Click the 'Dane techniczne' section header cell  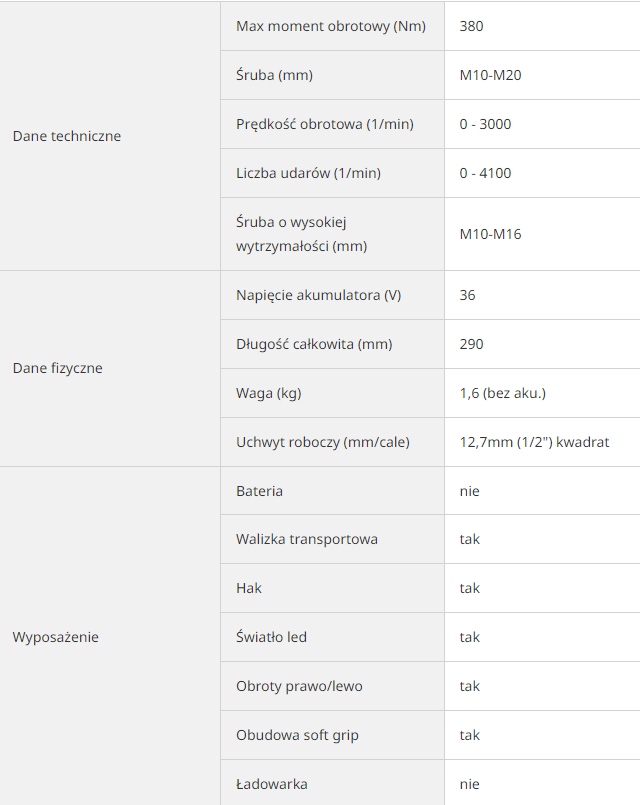[x=67, y=136]
